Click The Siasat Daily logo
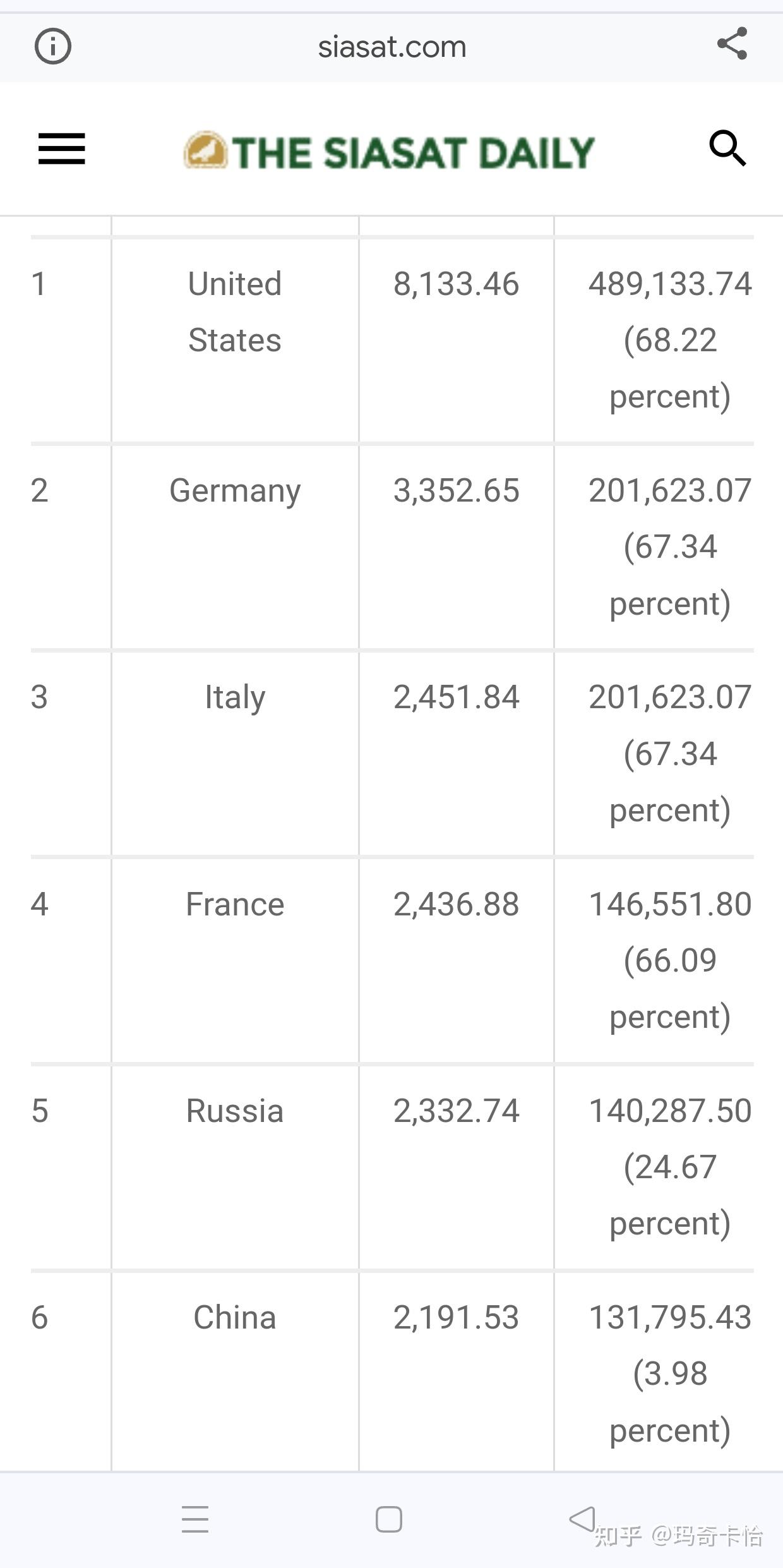 click(x=390, y=152)
